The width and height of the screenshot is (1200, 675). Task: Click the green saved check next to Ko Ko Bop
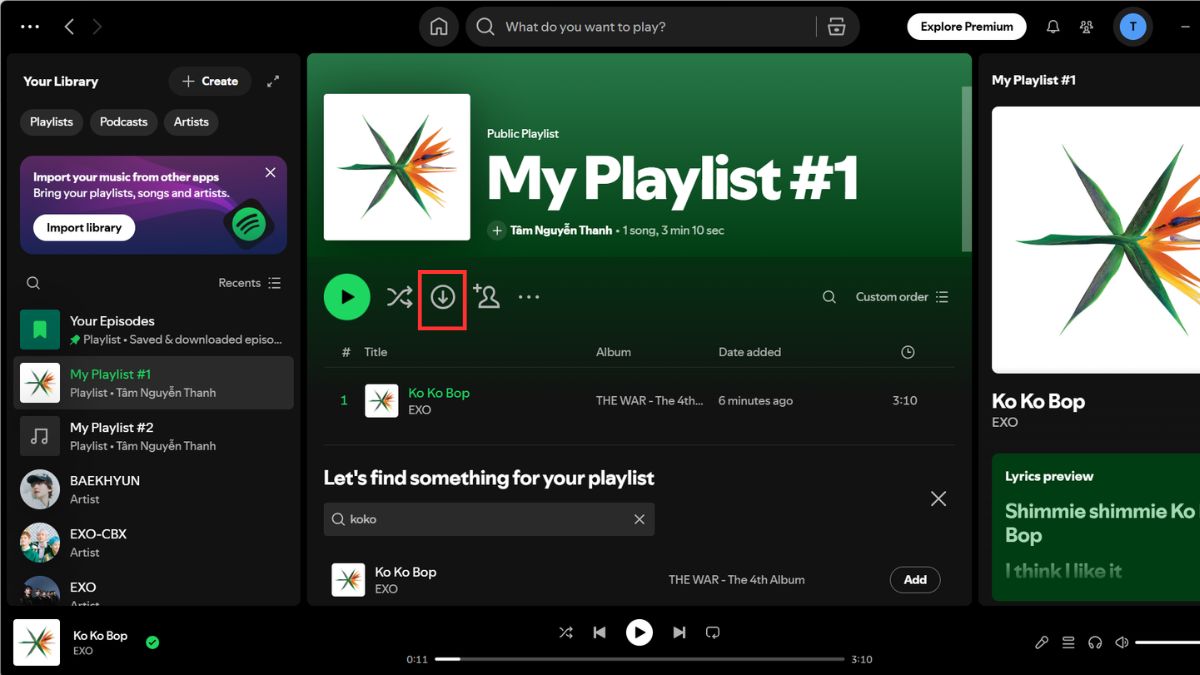coord(152,643)
